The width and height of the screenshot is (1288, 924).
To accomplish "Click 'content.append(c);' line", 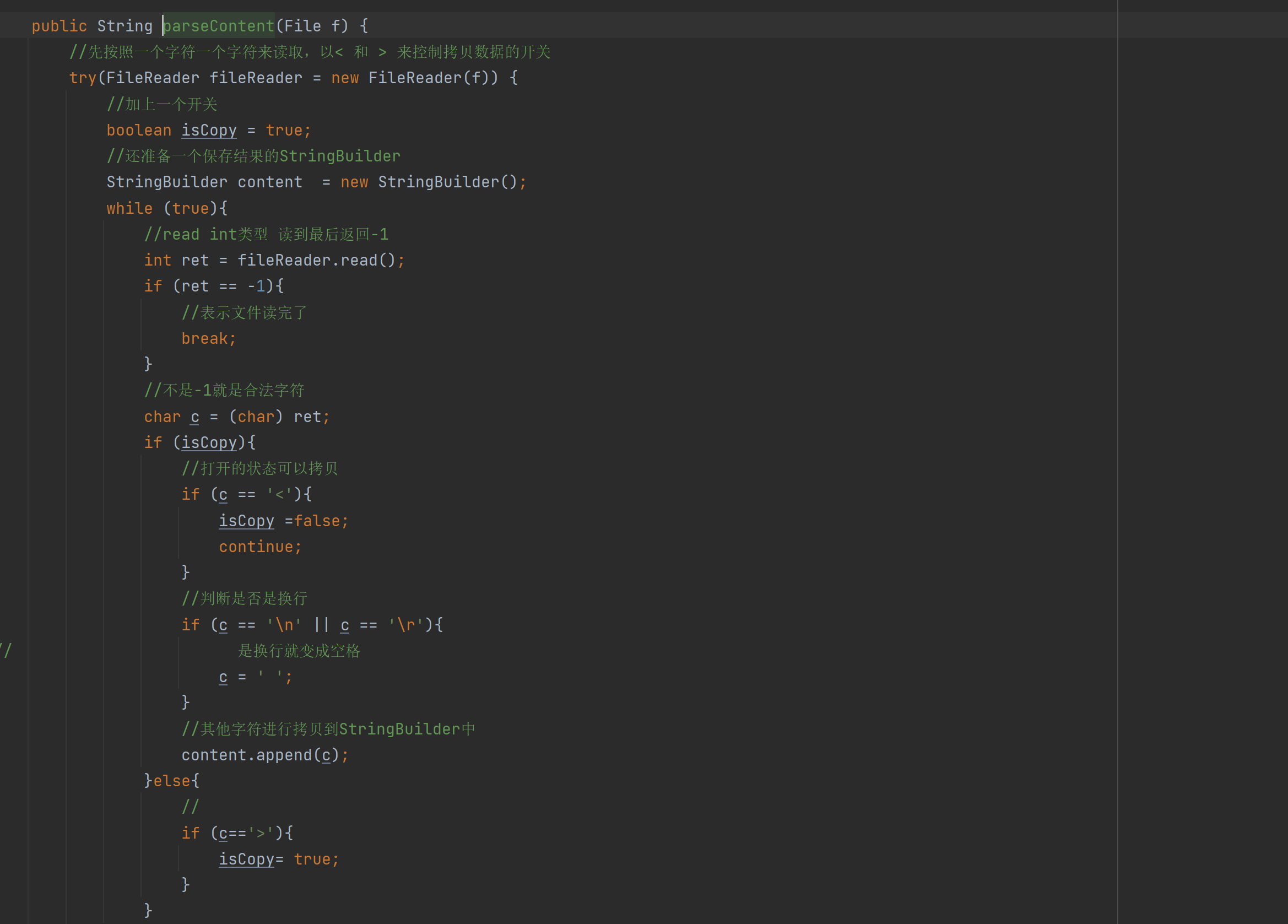I will click(x=264, y=755).
